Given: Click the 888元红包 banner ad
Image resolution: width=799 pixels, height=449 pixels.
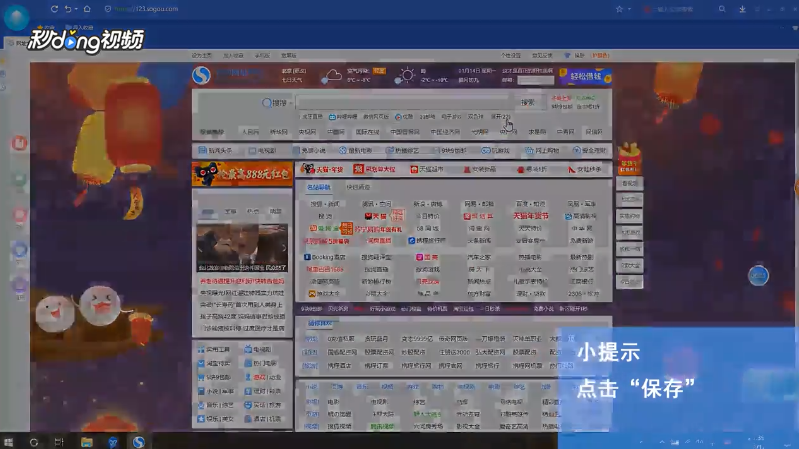Looking at the screenshot, I should [x=242, y=174].
